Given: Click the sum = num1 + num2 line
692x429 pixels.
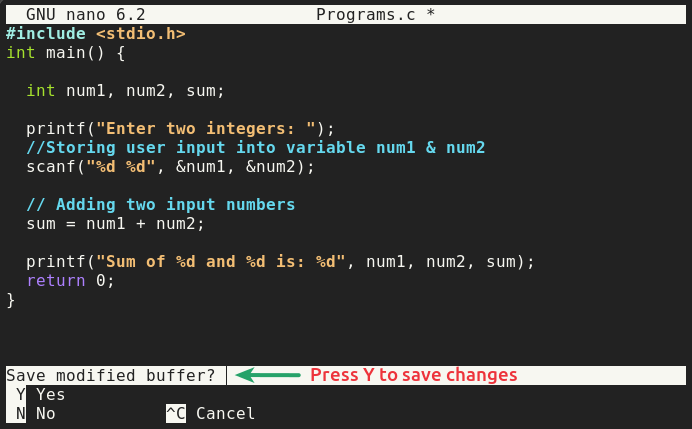Looking at the screenshot, I should click(x=116, y=224).
